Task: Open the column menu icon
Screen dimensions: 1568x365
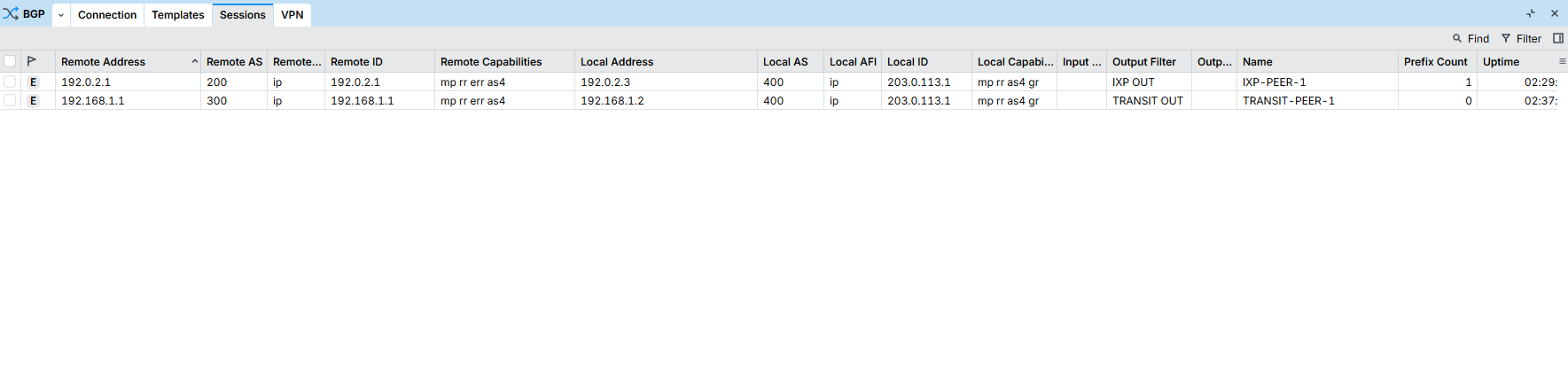Action: coord(1562,62)
